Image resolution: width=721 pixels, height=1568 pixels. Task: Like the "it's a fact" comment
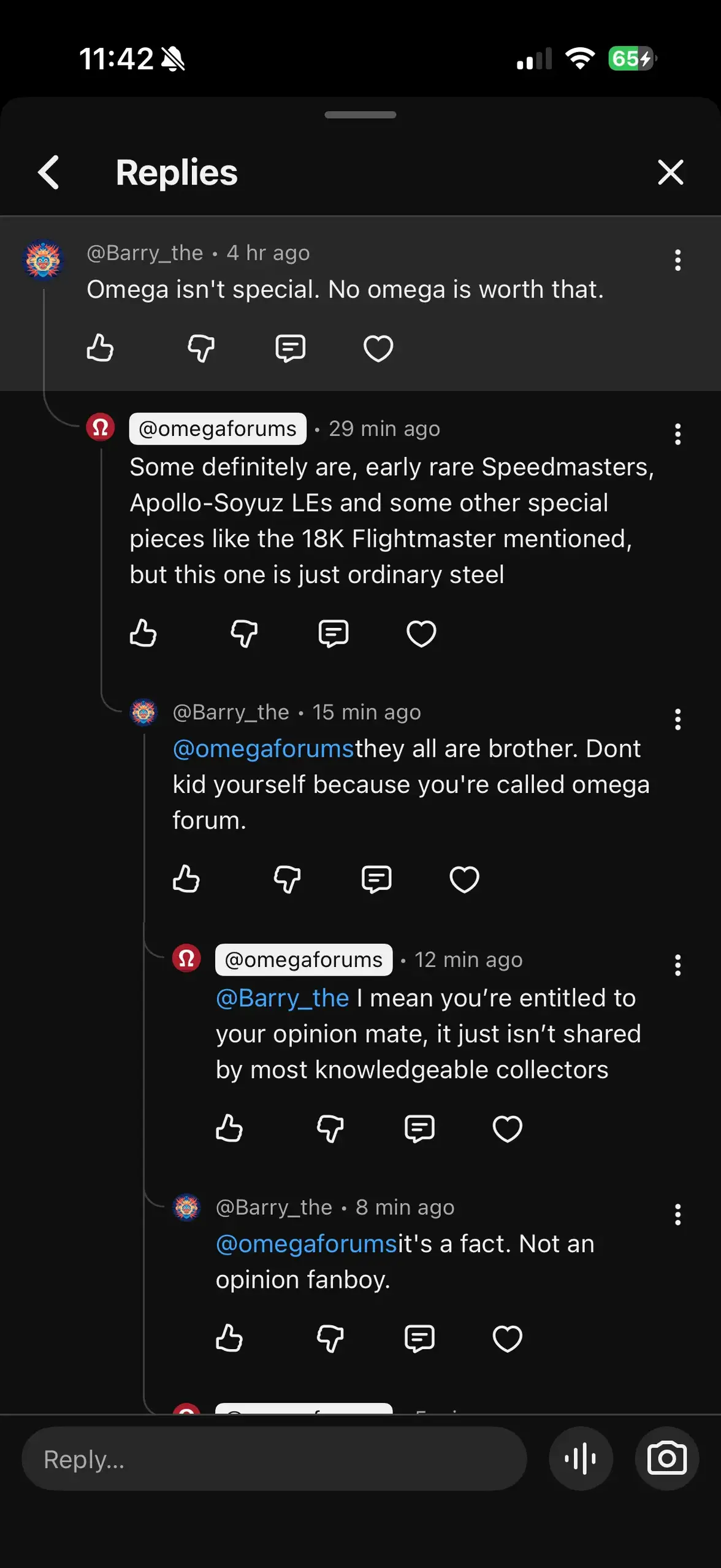pos(229,1339)
